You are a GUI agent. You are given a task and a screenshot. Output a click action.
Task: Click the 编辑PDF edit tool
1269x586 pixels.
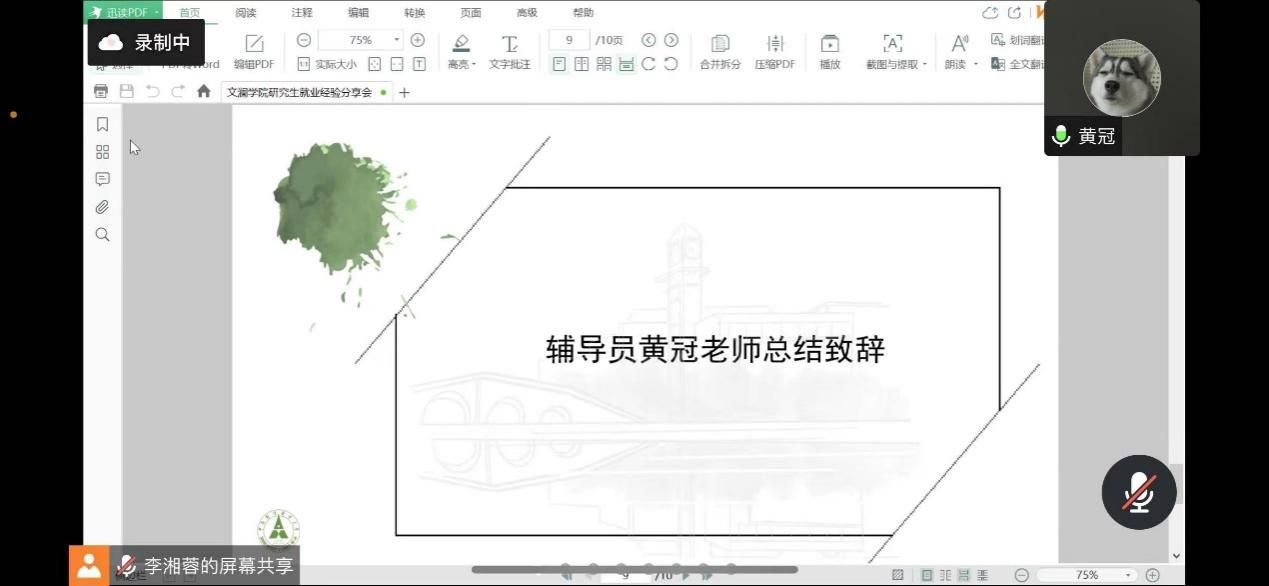click(x=254, y=51)
